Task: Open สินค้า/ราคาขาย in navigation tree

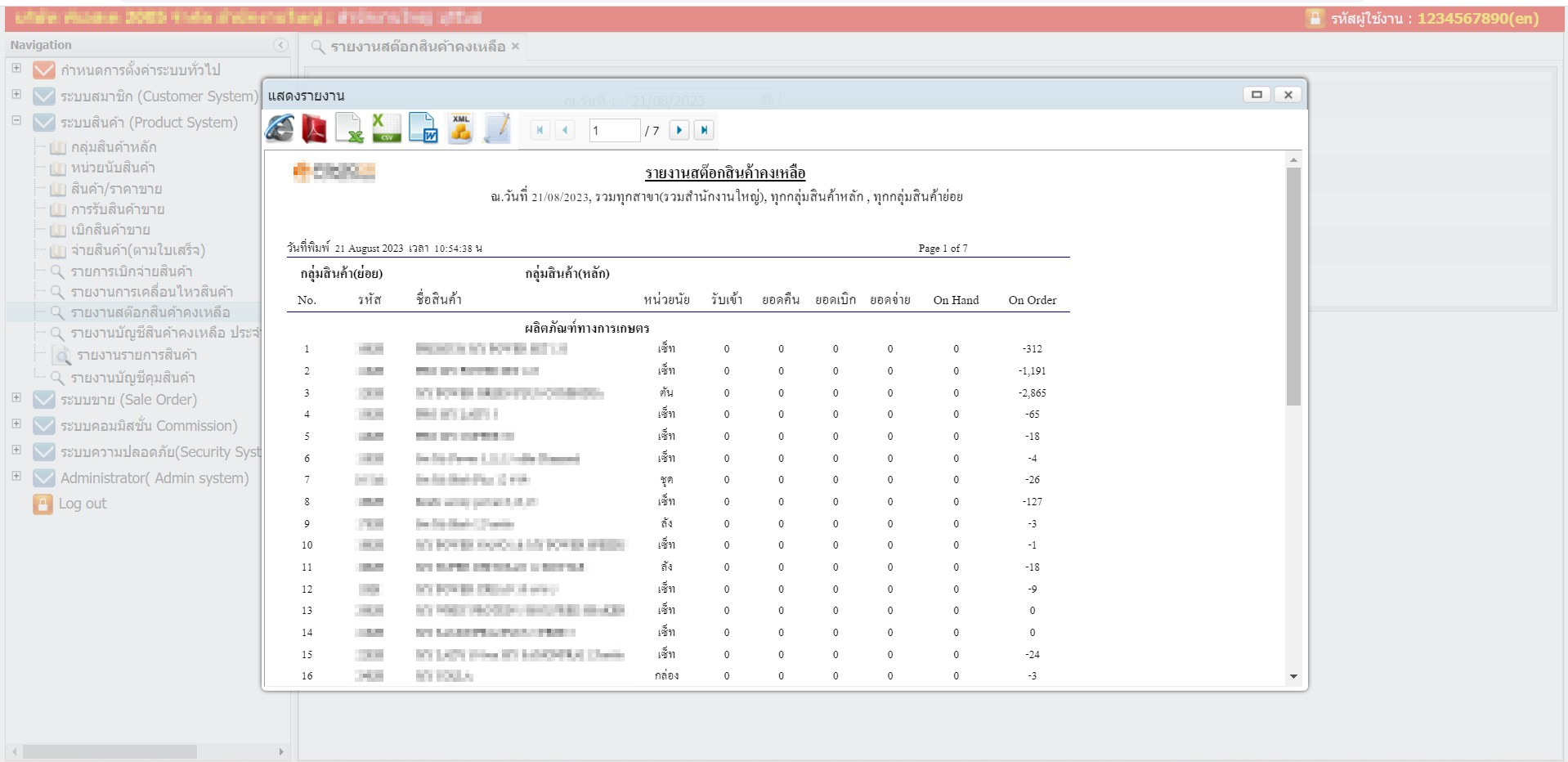Action: [x=116, y=189]
